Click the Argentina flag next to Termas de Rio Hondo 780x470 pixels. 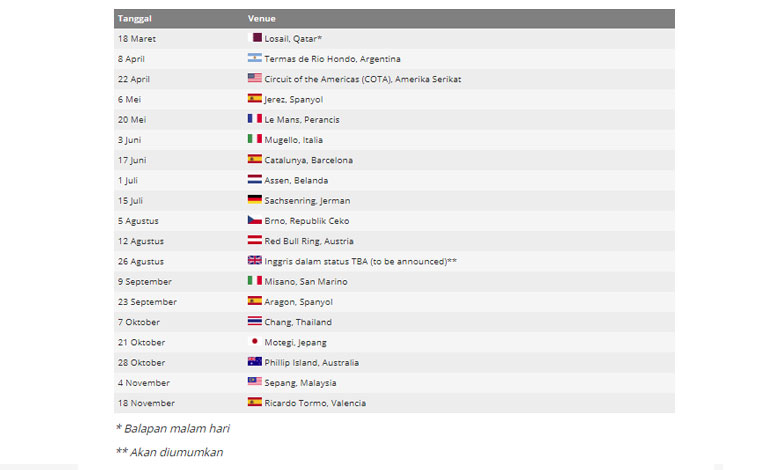point(255,58)
